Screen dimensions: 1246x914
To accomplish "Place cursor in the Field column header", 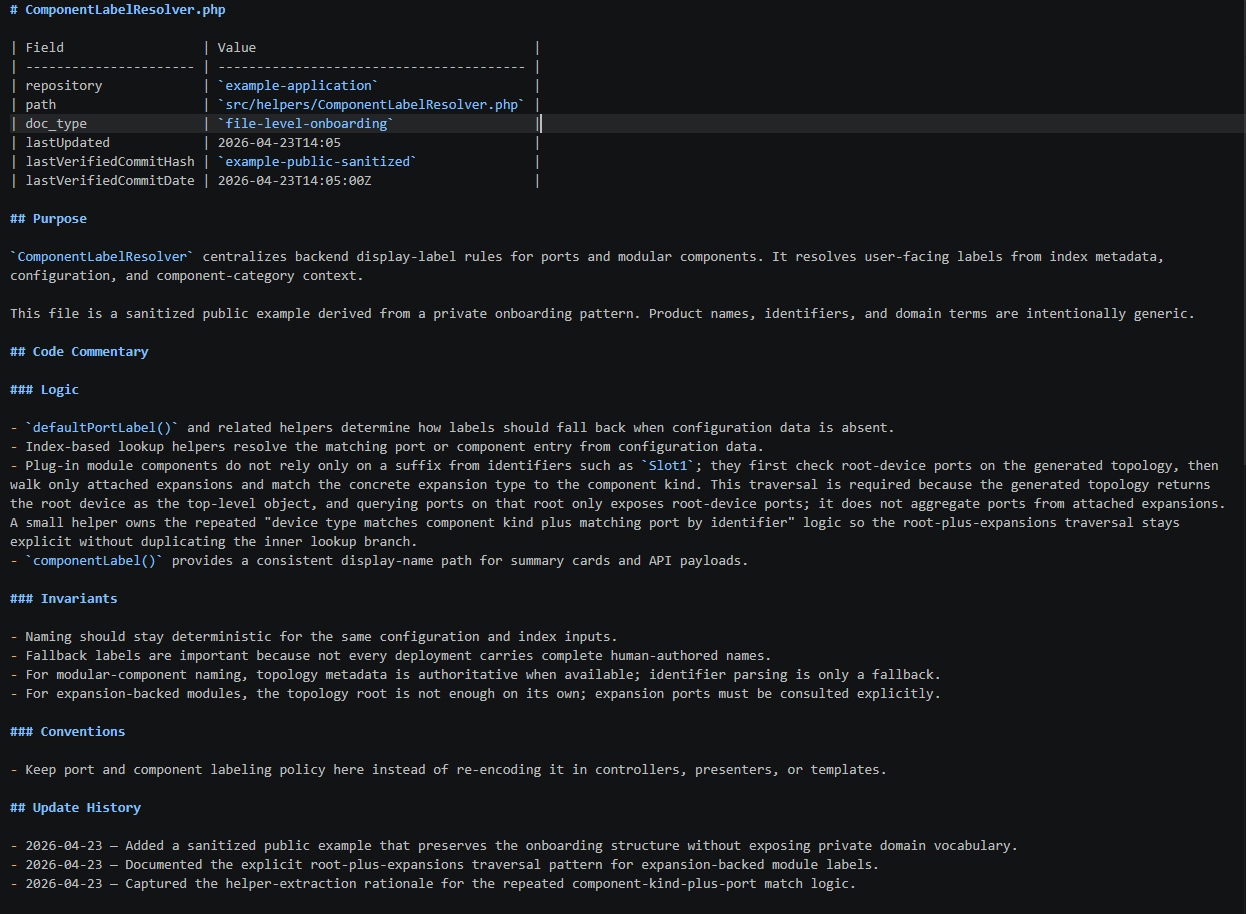I will coord(44,47).
